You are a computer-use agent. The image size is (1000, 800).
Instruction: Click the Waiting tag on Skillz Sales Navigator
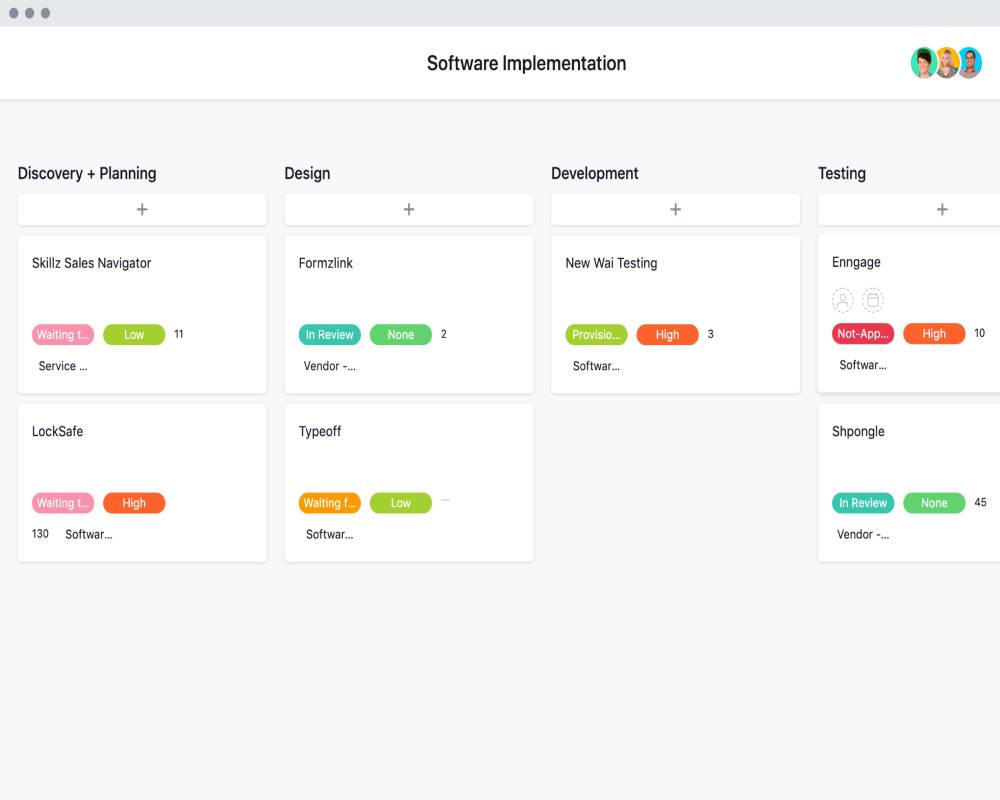click(63, 334)
